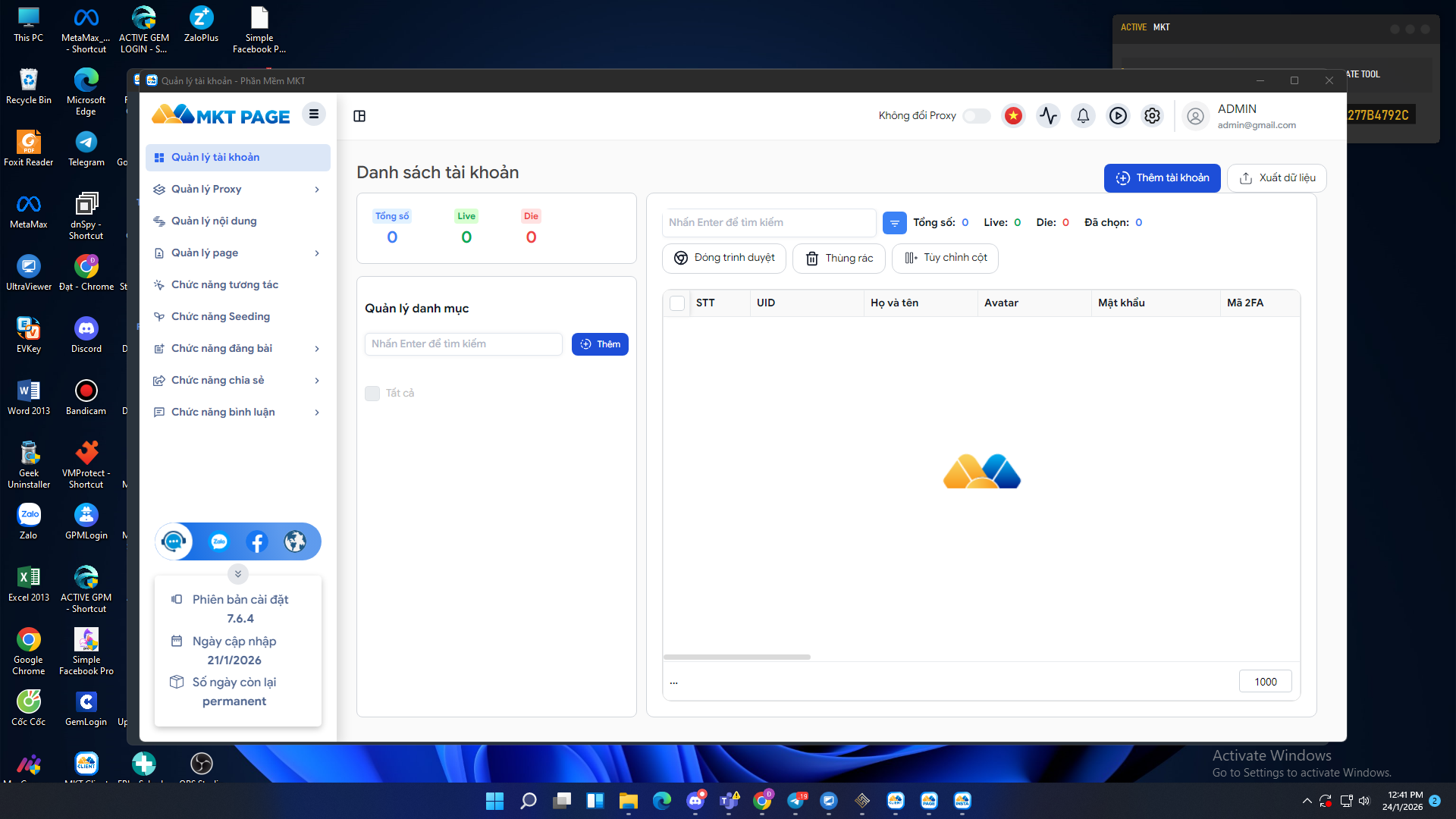
Task: Click the Mã 2FA column header
Action: click(x=1260, y=303)
